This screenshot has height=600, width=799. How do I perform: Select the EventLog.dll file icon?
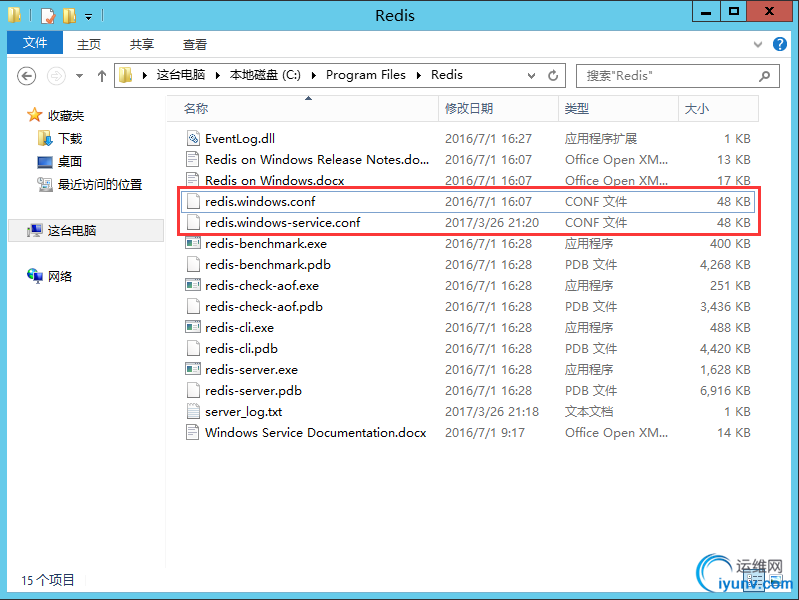(x=193, y=138)
